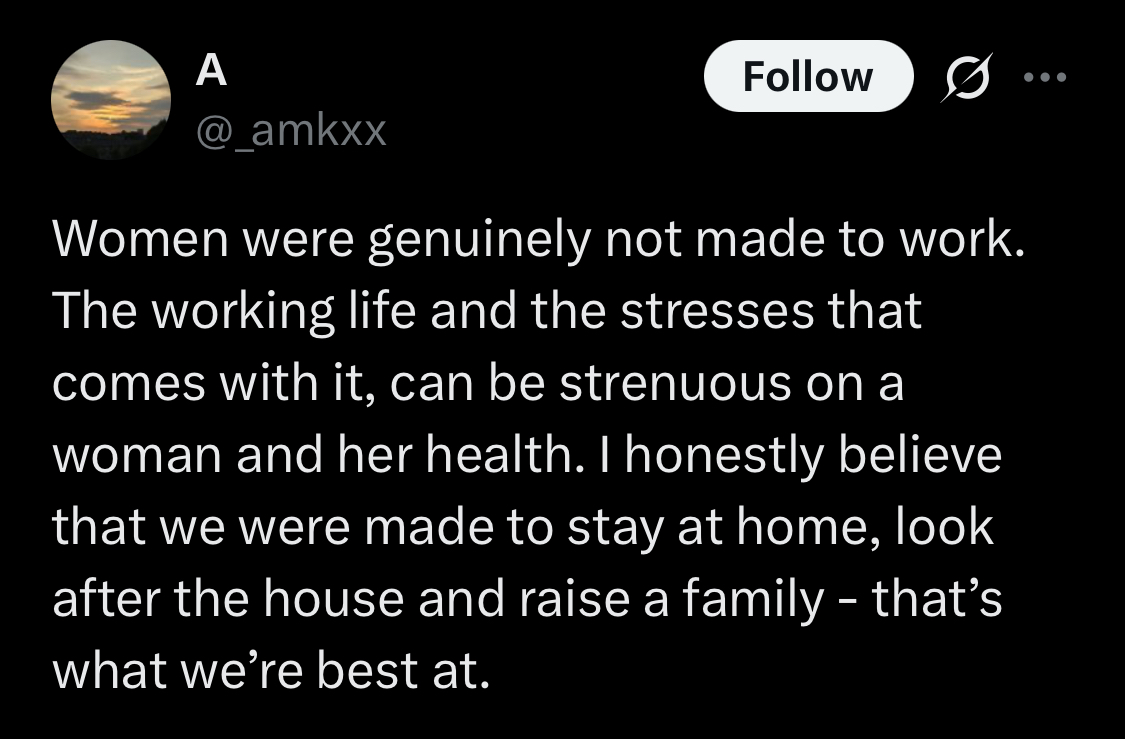Open the Grok explain-this-post icon

(x=967, y=77)
